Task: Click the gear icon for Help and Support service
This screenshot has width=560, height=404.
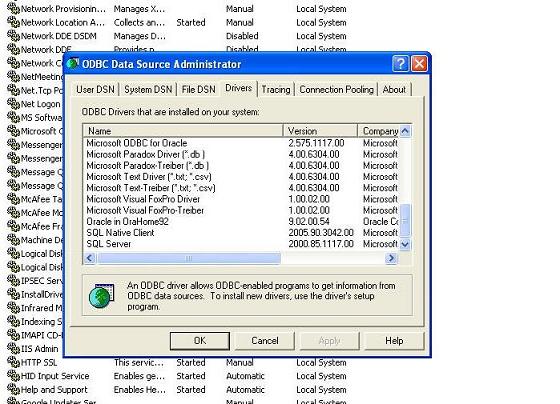Action: [x=13, y=389]
